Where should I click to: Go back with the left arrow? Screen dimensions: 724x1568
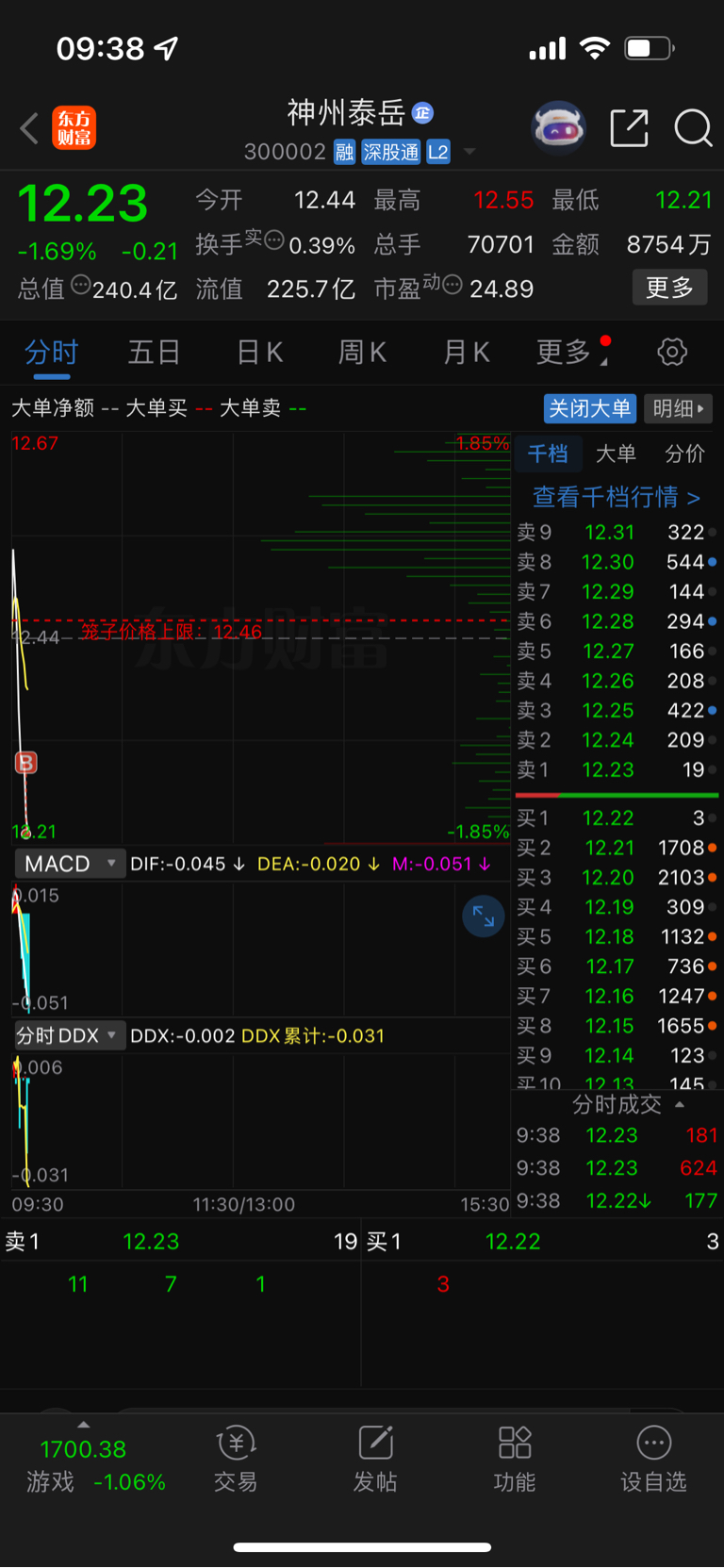point(29,128)
